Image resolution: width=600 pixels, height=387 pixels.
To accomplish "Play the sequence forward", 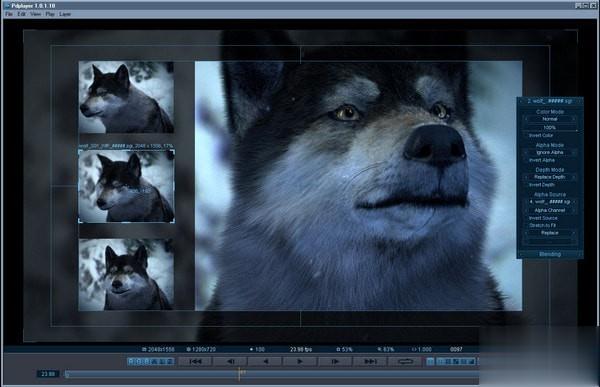I will (300, 361).
